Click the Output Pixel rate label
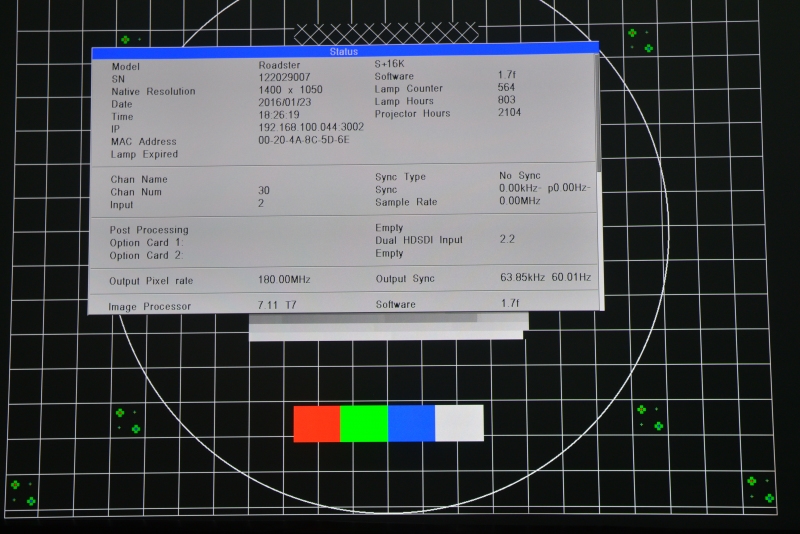The image size is (800, 534). point(151,281)
